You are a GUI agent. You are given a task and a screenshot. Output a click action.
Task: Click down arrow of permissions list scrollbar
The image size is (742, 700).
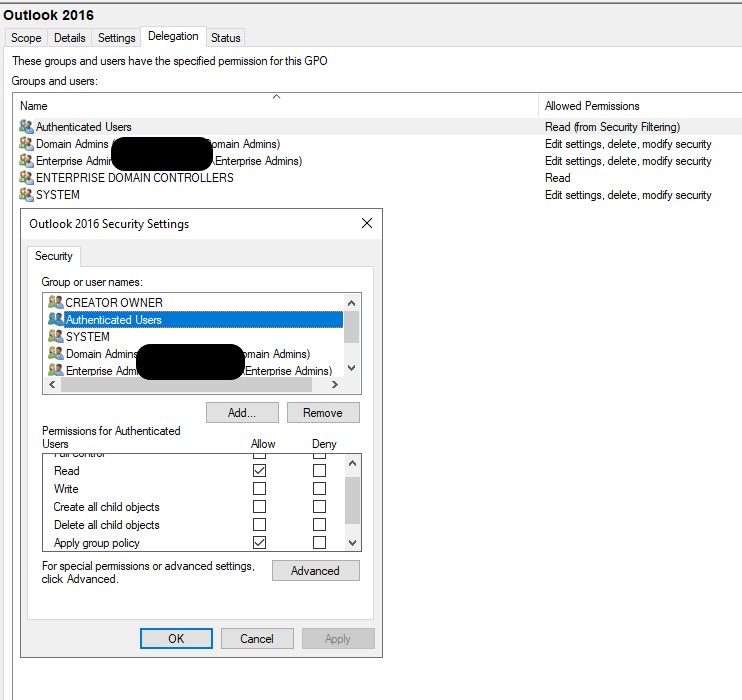tap(352, 543)
